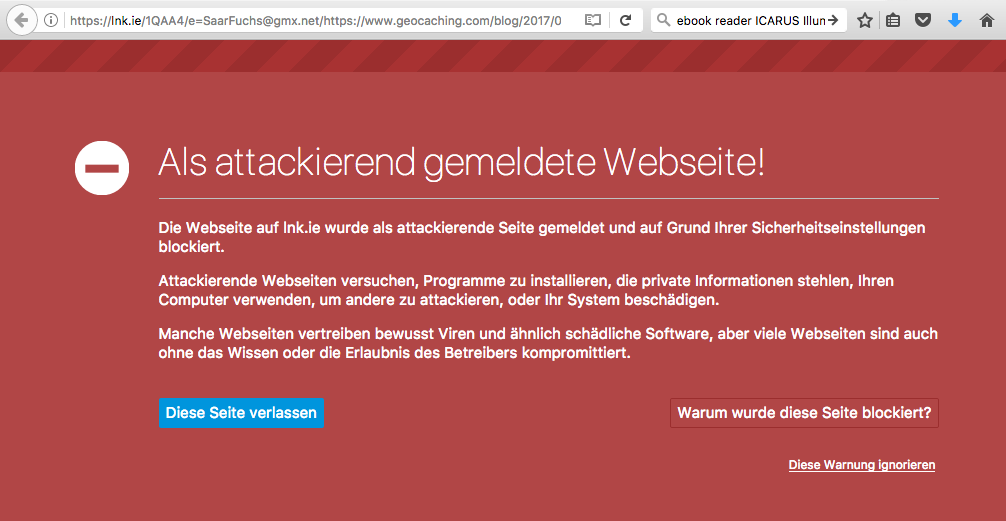The image size is (1006, 521).
Task: Click the paragraph starting 'Die Webseite auf lnk.ie'
Action: pos(542,237)
